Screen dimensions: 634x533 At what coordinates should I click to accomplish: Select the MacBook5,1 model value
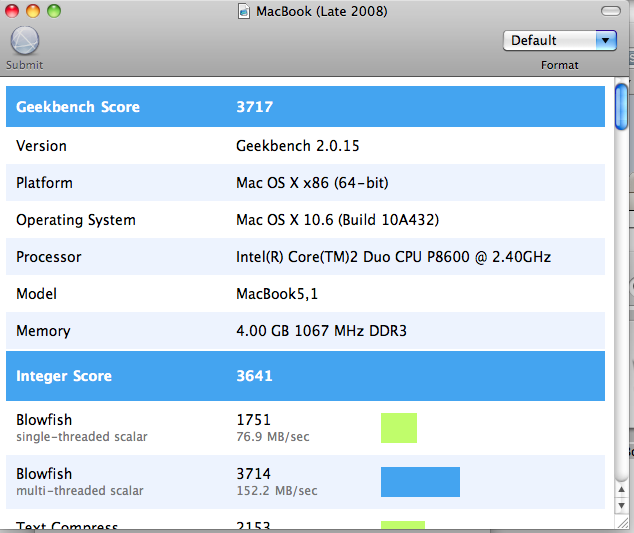277,294
